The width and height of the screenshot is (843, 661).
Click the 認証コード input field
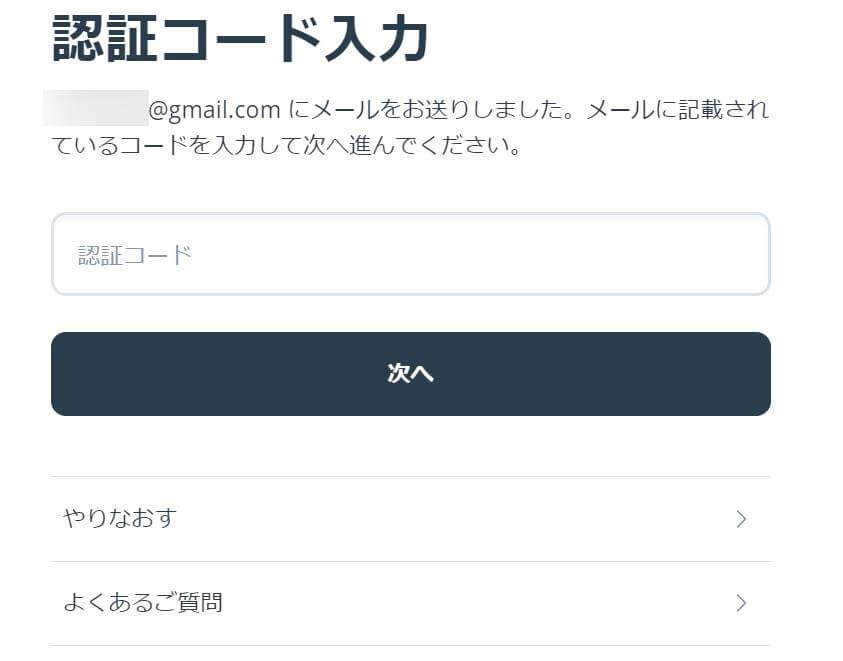pos(410,254)
